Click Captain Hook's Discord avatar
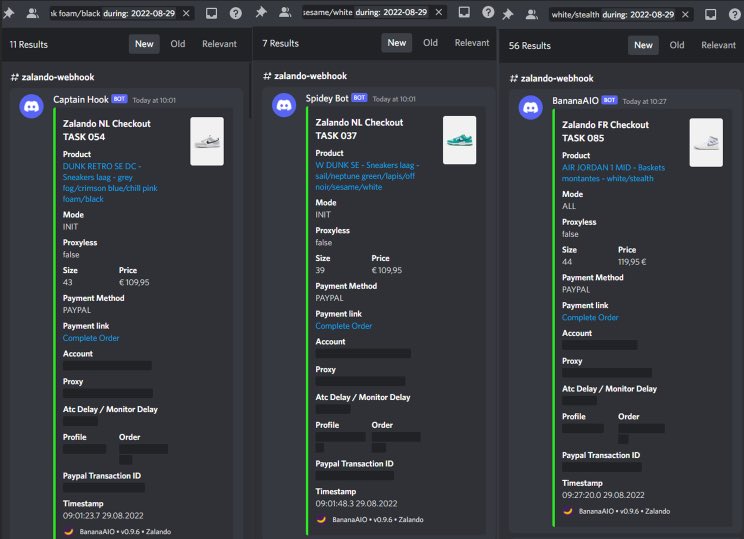The width and height of the screenshot is (744, 539). [31, 106]
